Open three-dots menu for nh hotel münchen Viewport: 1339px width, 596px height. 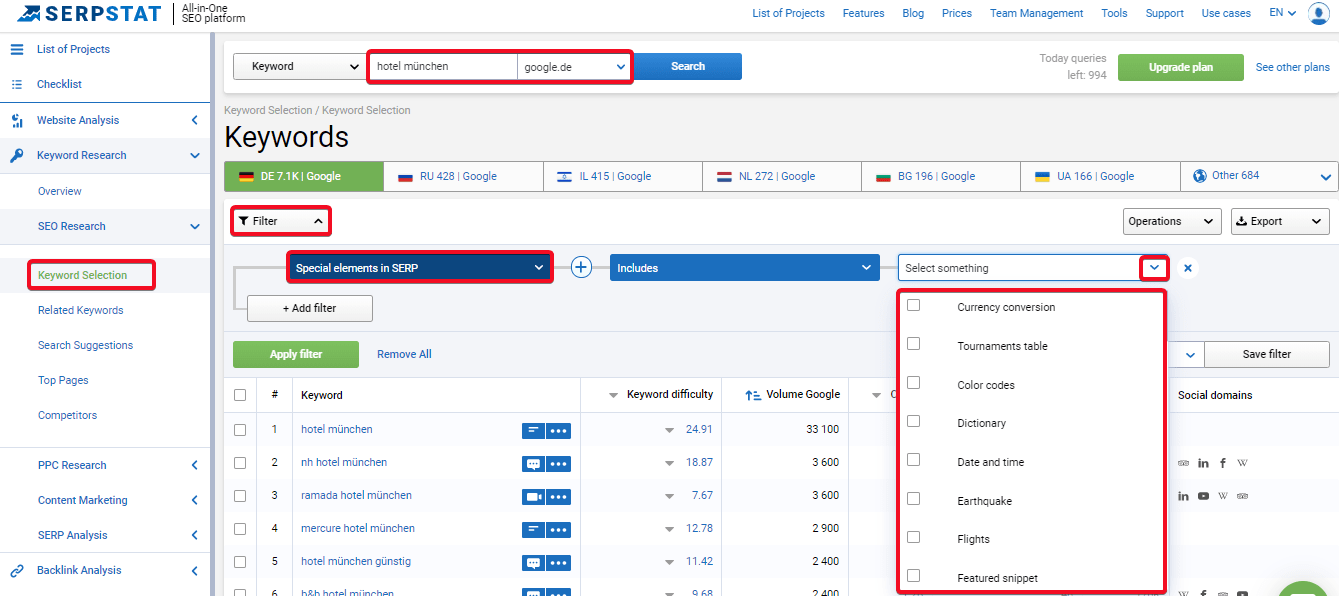(x=558, y=463)
